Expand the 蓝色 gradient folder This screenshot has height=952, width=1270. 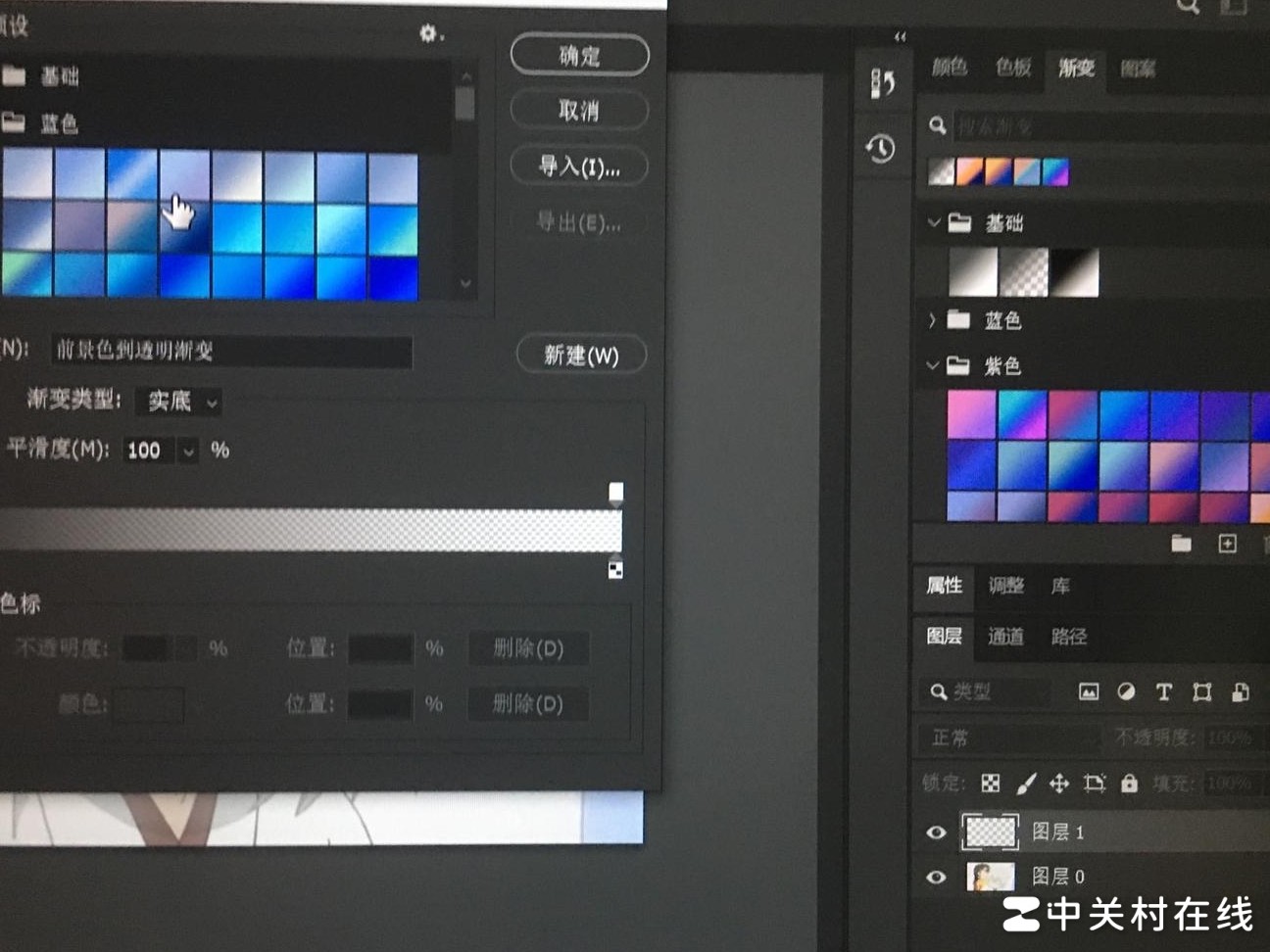[932, 320]
